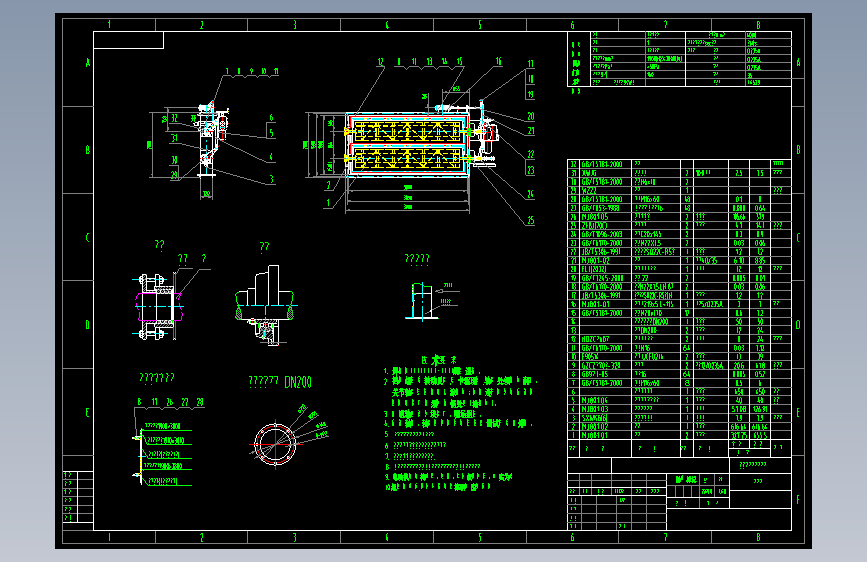867x562 pixels.
Task: Select balloon number 25 at the lower right of the main view
Action: coord(530,220)
